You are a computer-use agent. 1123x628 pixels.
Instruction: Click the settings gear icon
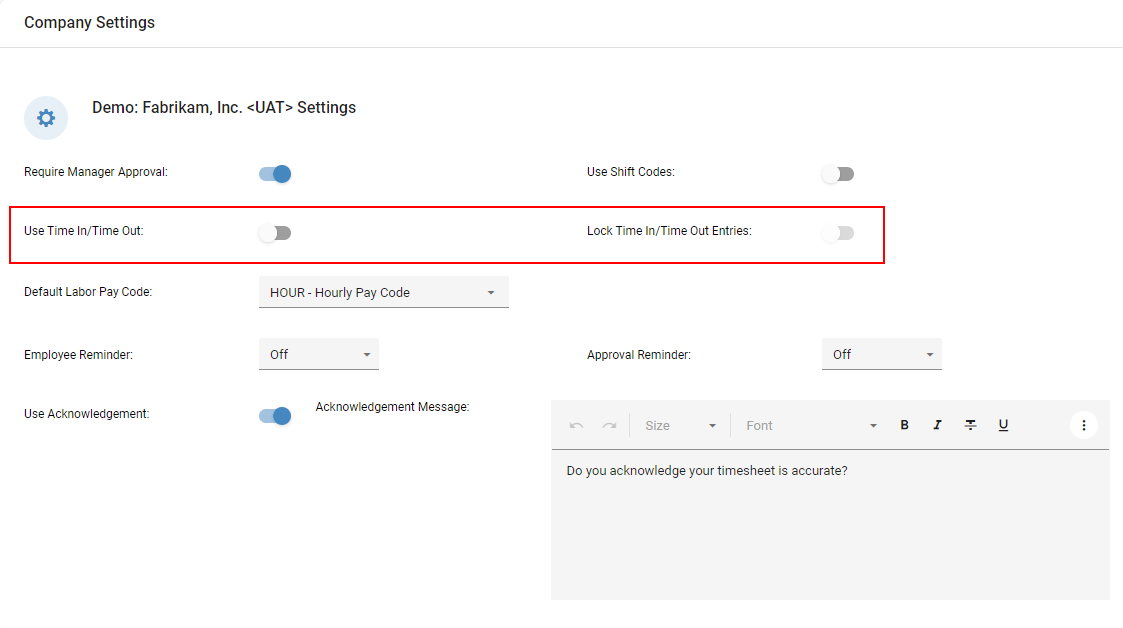[46, 118]
